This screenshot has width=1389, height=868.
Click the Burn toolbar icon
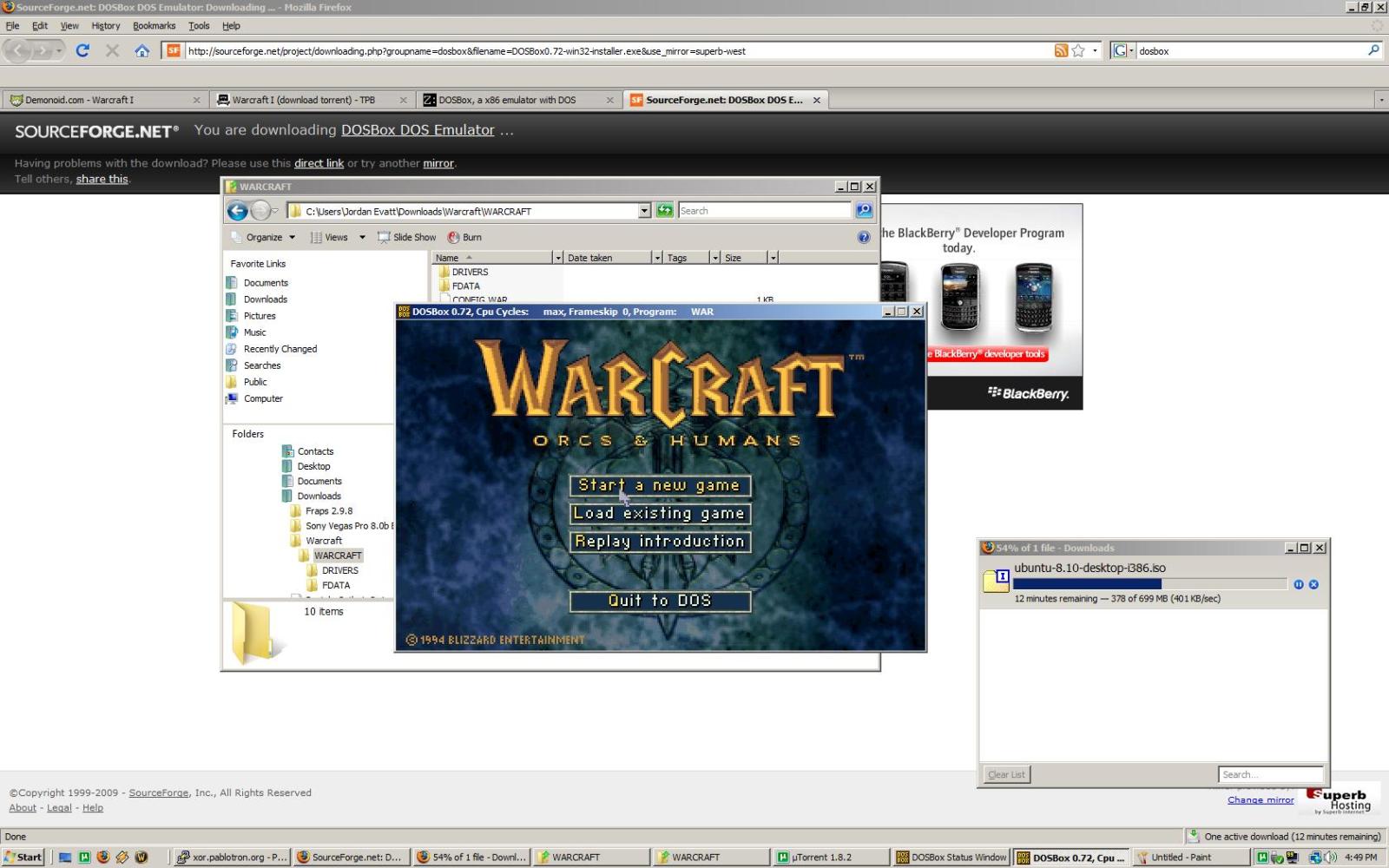click(x=464, y=237)
